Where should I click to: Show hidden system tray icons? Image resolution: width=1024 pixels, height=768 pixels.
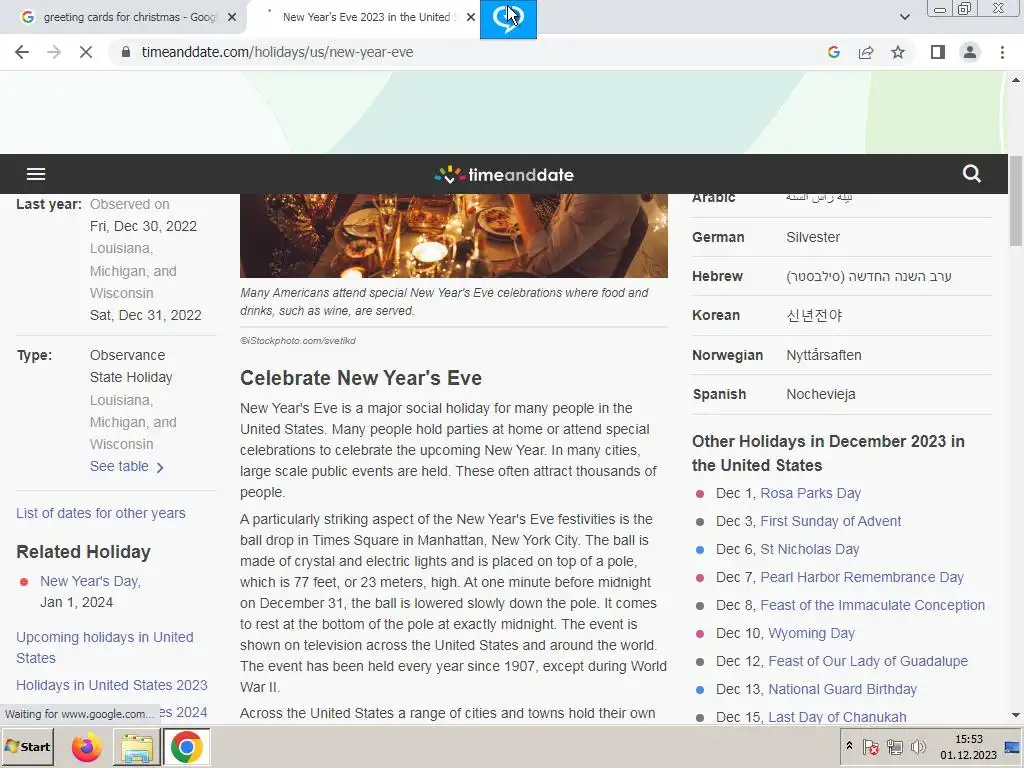(x=849, y=746)
